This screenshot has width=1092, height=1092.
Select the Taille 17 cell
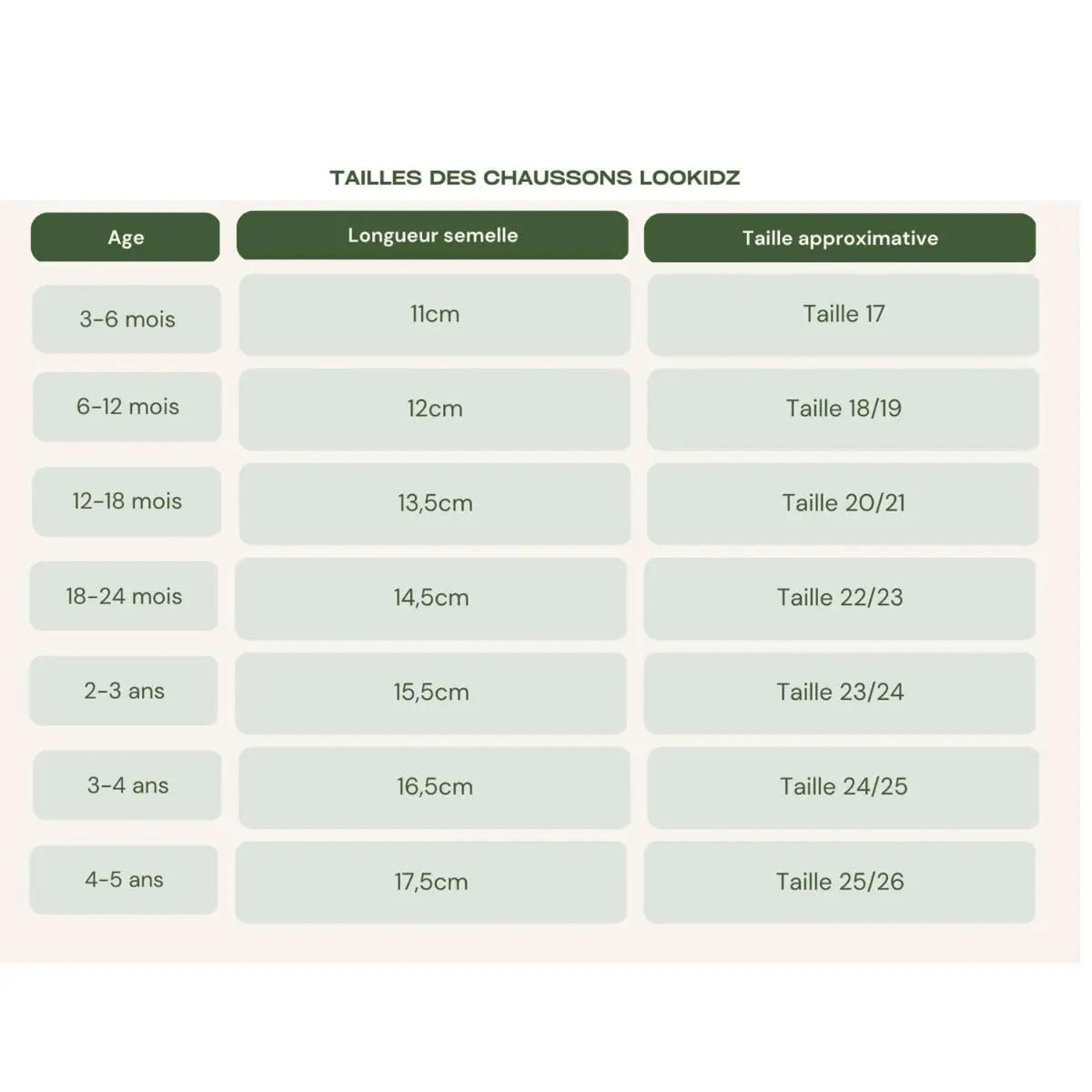[x=844, y=315]
